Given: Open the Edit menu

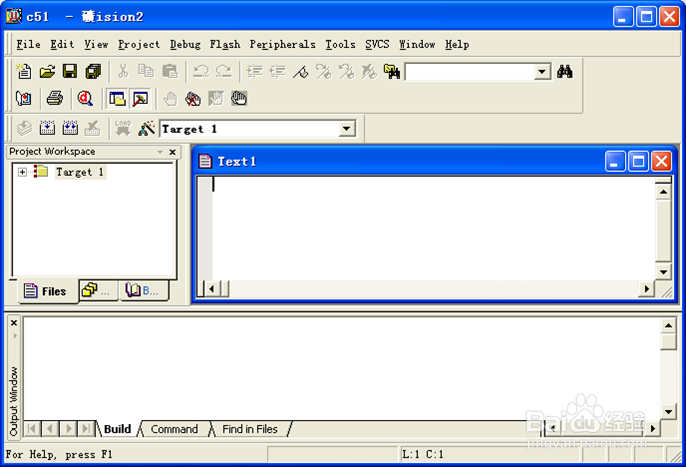Looking at the screenshot, I should point(62,44).
